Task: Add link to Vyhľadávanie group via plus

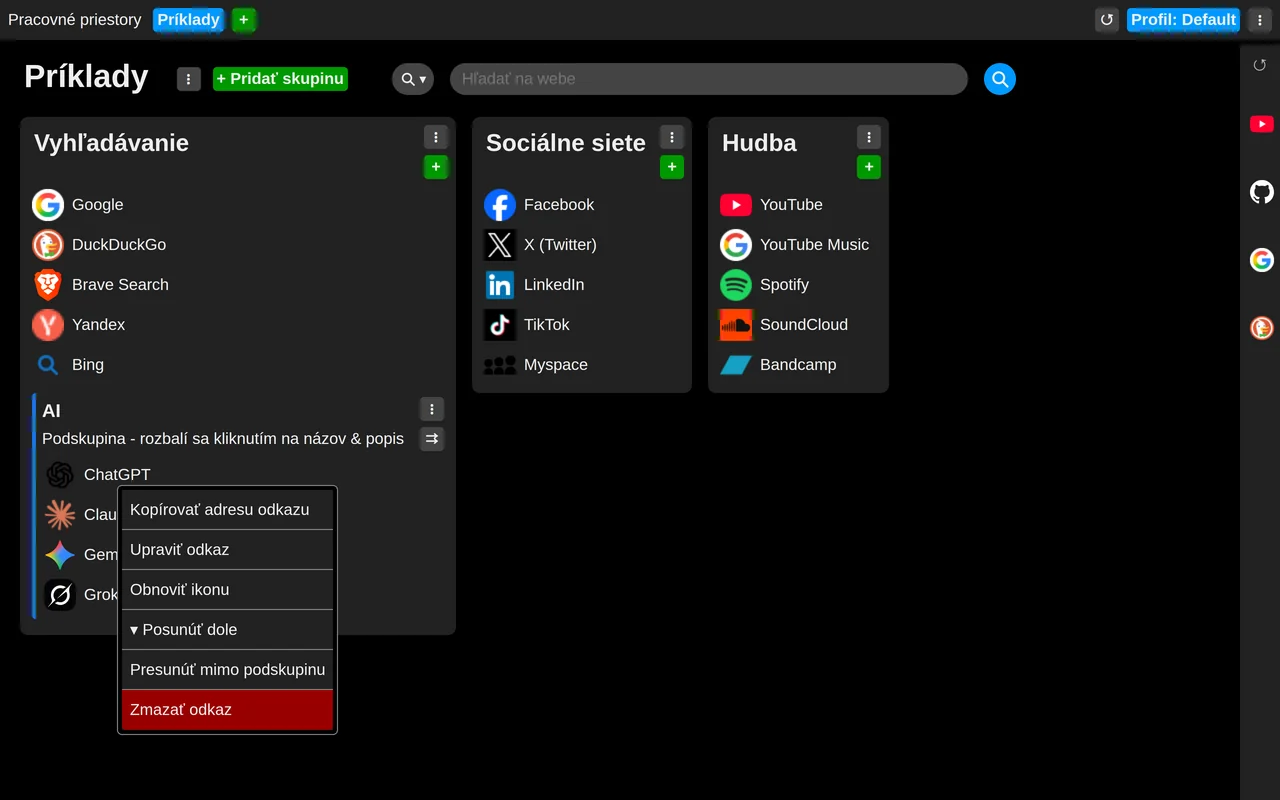Action: 436,167
